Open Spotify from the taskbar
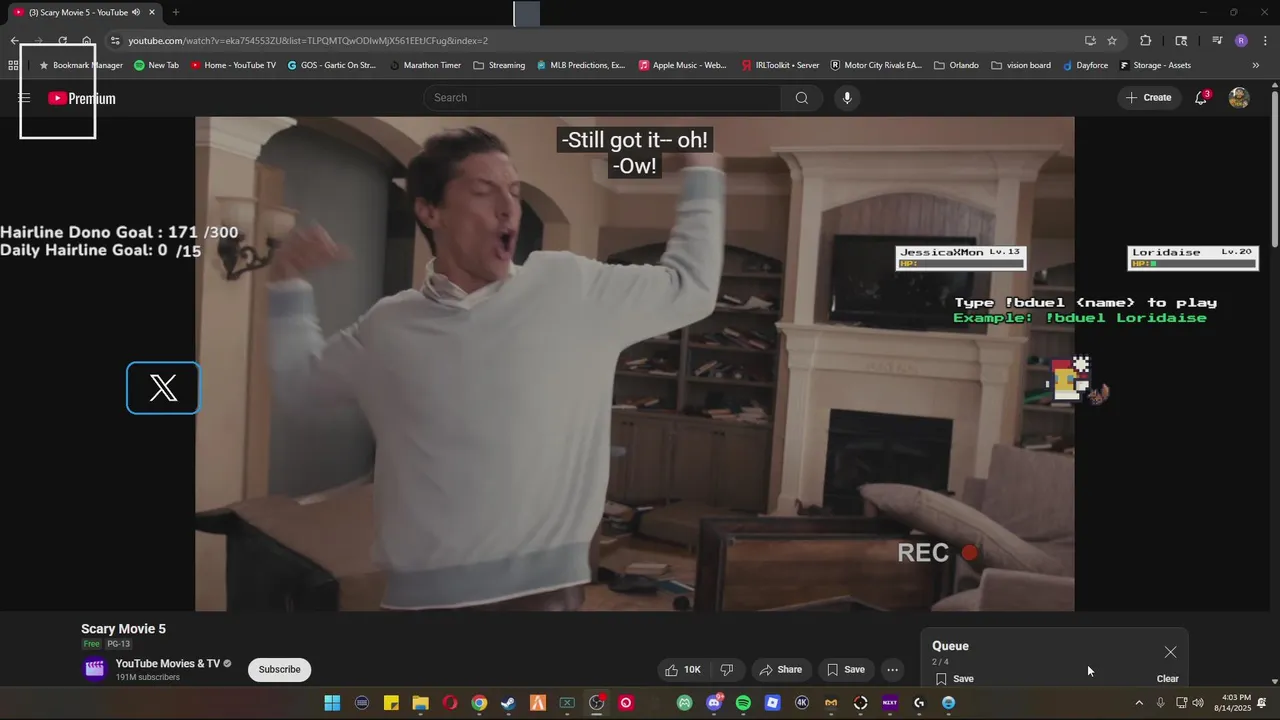The image size is (1280, 720). click(x=743, y=703)
